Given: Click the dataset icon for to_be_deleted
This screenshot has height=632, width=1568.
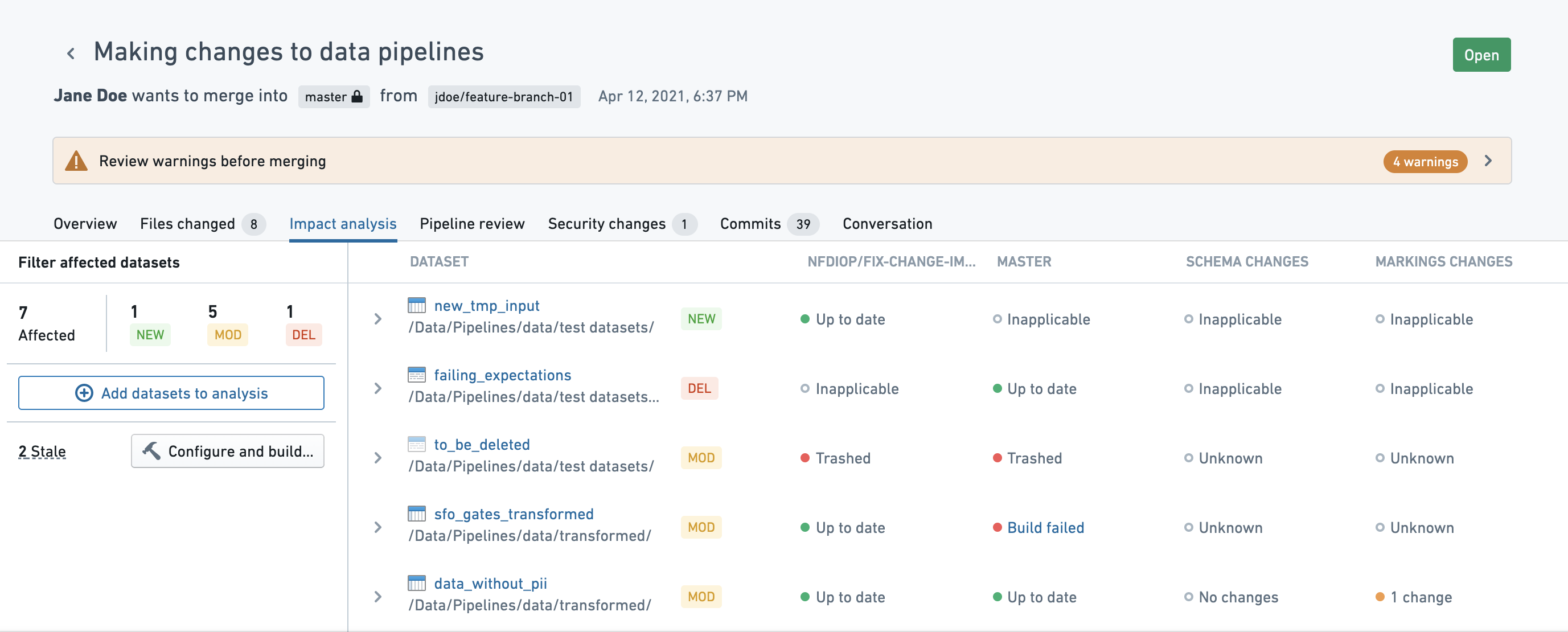Looking at the screenshot, I should (416, 444).
